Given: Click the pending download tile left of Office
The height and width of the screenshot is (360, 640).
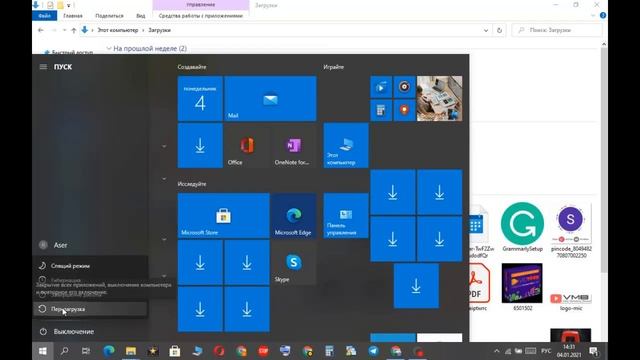Looking at the screenshot, I should click(x=200, y=146).
